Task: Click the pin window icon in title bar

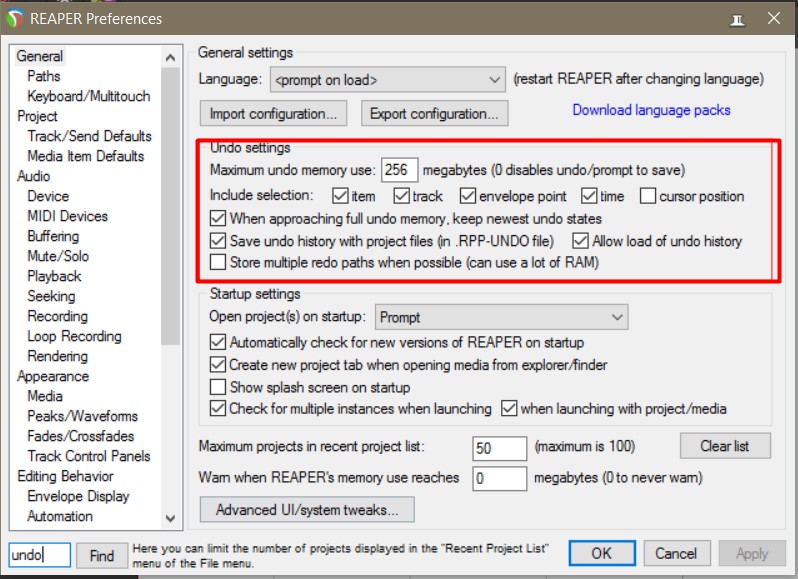Action: (737, 19)
